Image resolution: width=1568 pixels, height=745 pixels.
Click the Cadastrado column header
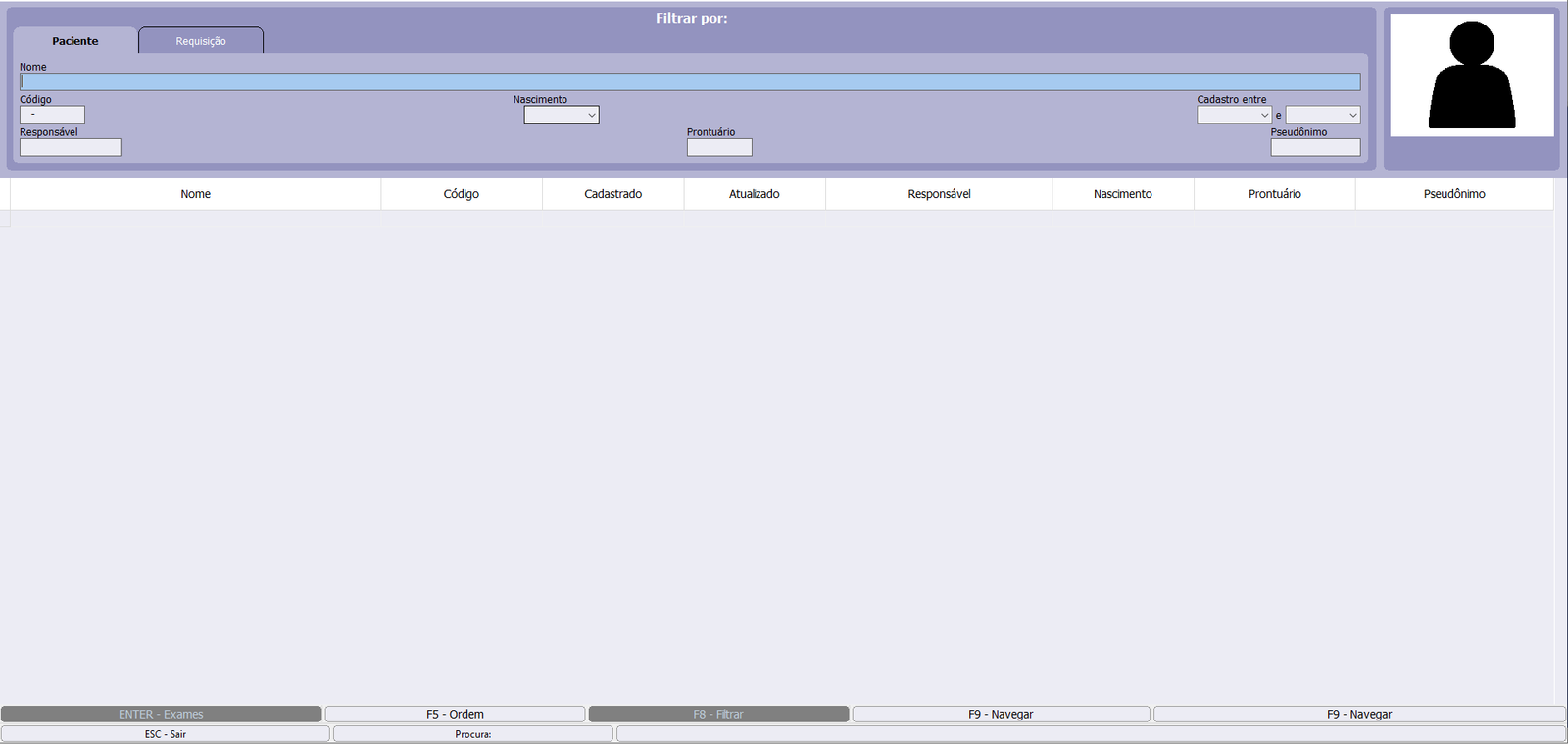[612, 194]
